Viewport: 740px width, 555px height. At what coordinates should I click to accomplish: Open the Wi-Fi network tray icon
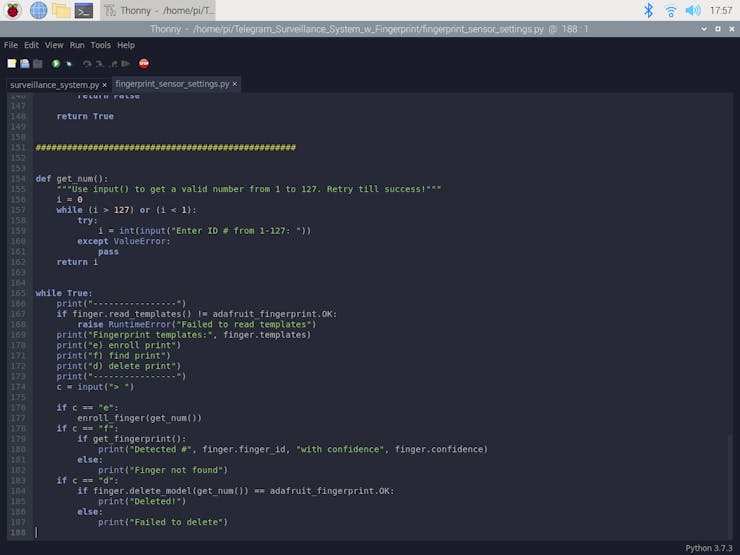670,10
